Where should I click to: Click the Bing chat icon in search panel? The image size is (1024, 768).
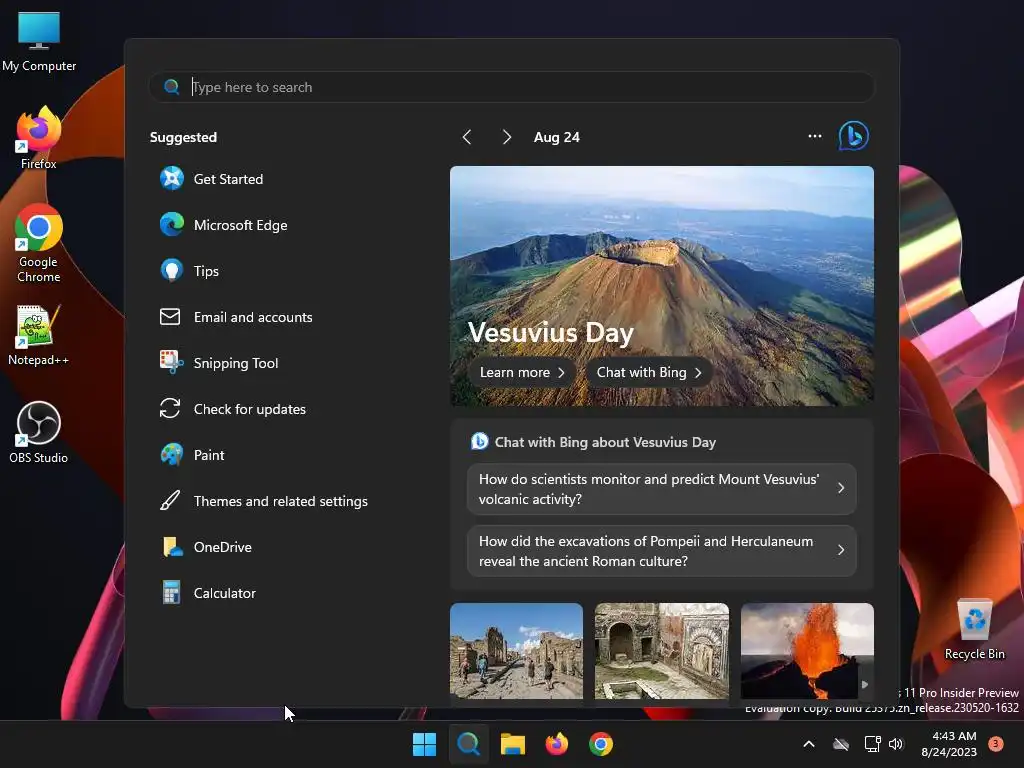(853, 136)
